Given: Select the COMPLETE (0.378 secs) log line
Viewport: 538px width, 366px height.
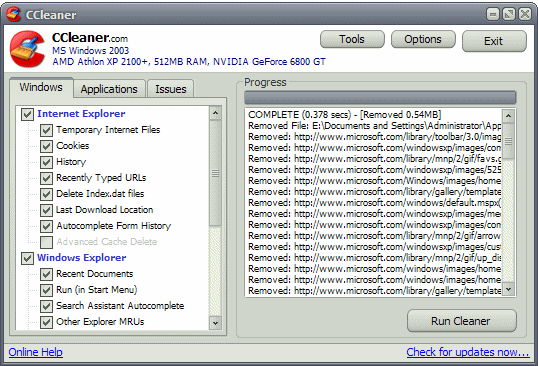Looking at the screenshot, I should pyautogui.click(x=344, y=115).
